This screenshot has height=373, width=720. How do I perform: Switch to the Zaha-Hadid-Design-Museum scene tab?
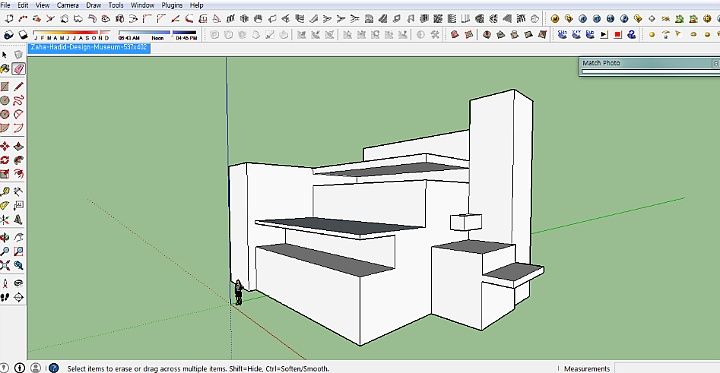click(89, 47)
